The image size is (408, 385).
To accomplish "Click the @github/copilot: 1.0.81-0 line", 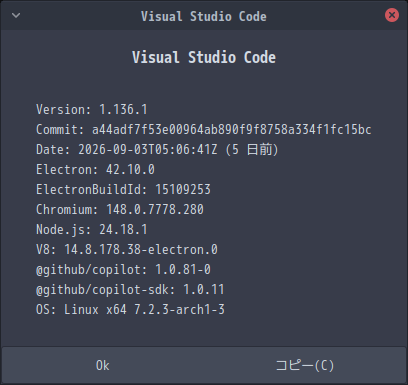I will pos(123,270).
